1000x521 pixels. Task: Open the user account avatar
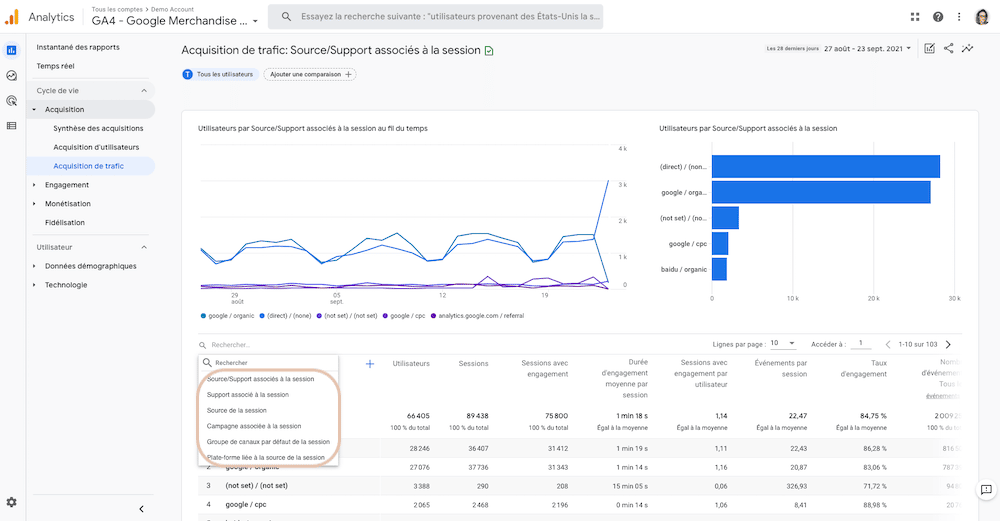[x=982, y=17]
